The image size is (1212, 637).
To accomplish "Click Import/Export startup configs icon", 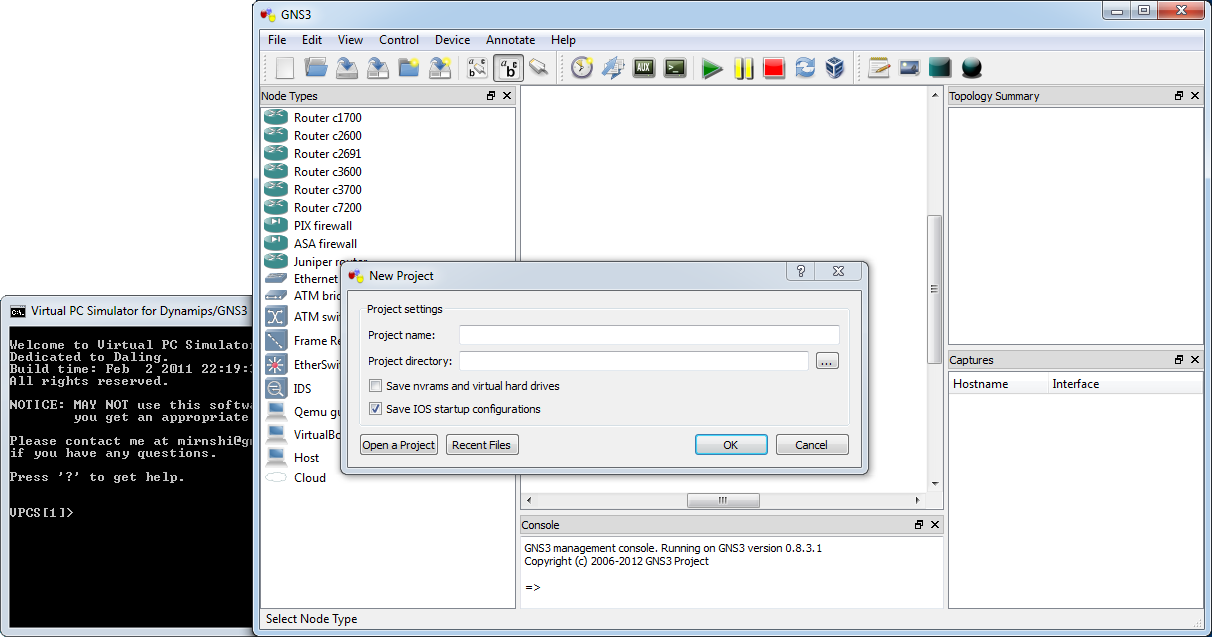I will (613, 68).
